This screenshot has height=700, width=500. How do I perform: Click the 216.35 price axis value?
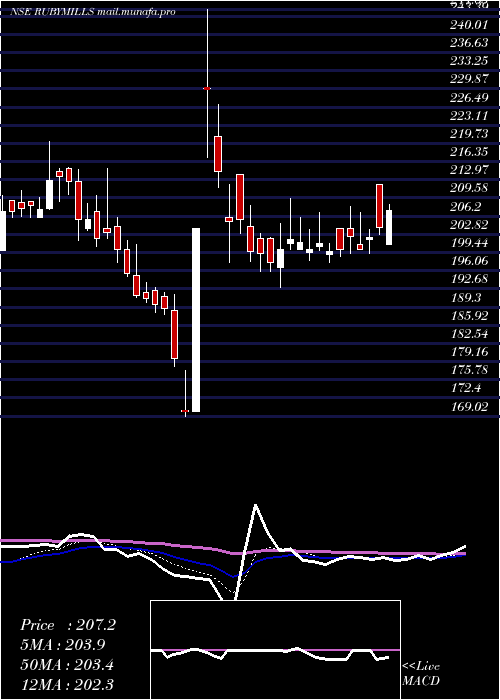pyautogui.click(x=469, y=152)
